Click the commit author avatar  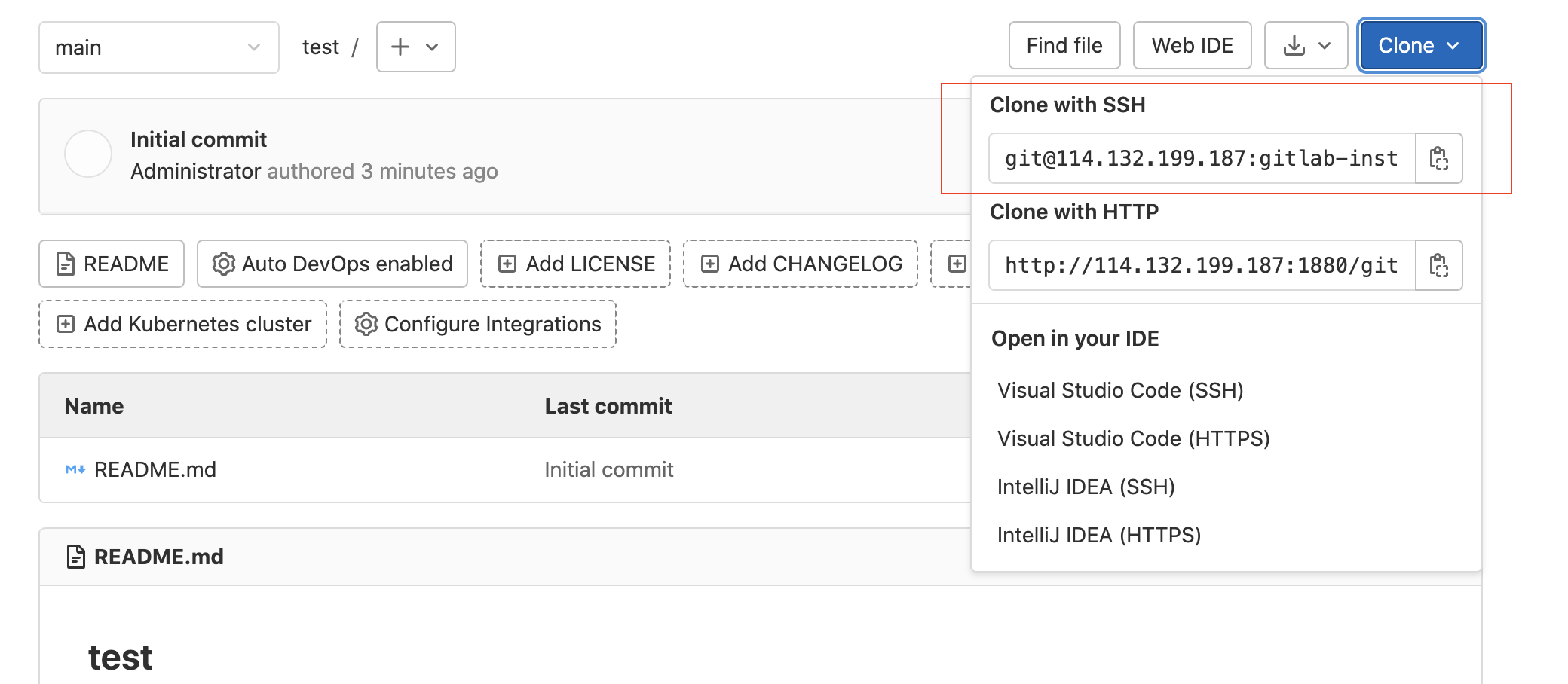88,154
